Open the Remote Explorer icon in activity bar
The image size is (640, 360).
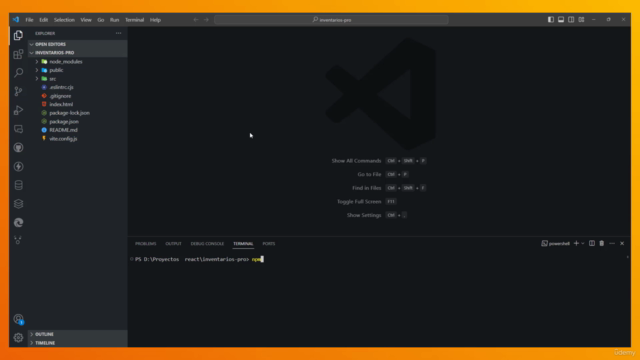[x=18, y=129]
